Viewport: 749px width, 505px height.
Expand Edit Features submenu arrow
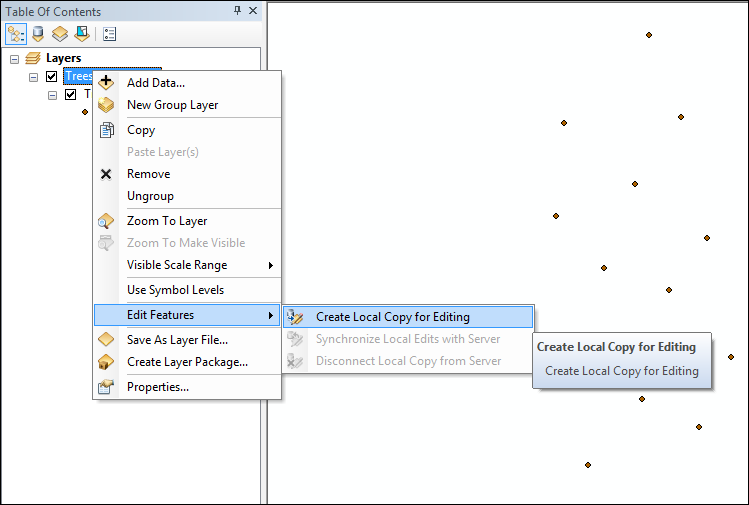271,315
